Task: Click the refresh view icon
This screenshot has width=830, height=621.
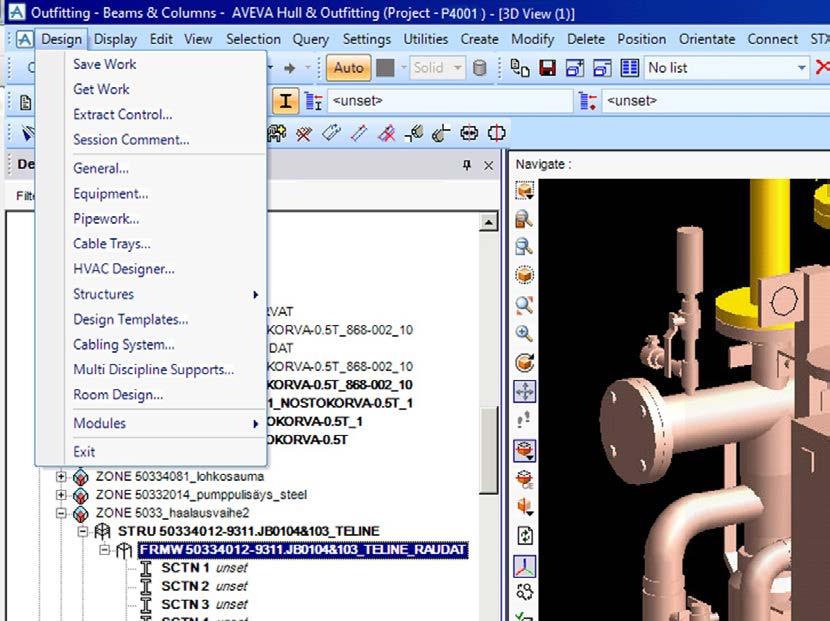Action: [525, 536]
